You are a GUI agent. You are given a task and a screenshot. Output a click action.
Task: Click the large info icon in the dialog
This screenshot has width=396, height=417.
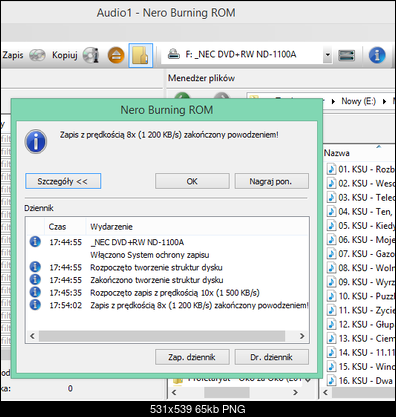point(36,142)
